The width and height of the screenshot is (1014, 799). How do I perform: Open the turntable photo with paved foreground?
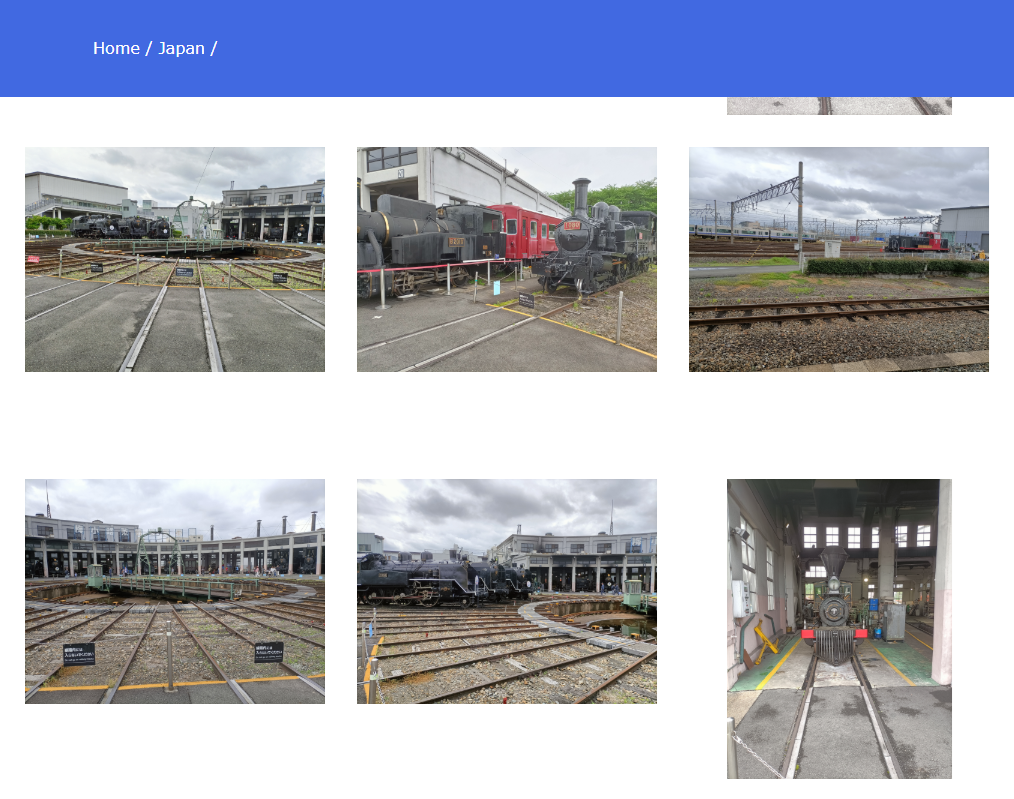coord(175,259)
